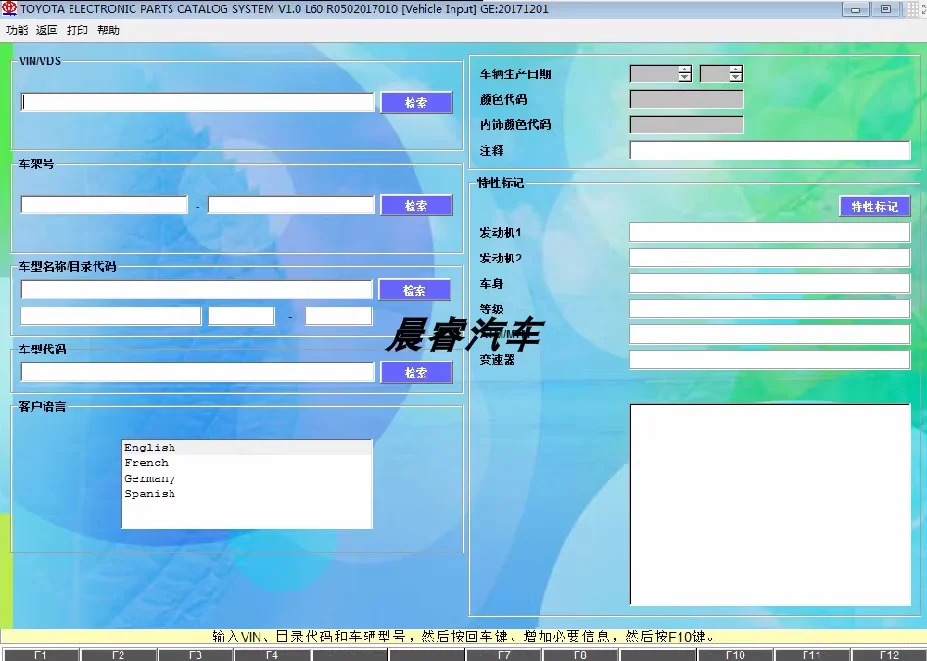Click the F12 function key button
The image size is (927, 661).
pos(890,654)
